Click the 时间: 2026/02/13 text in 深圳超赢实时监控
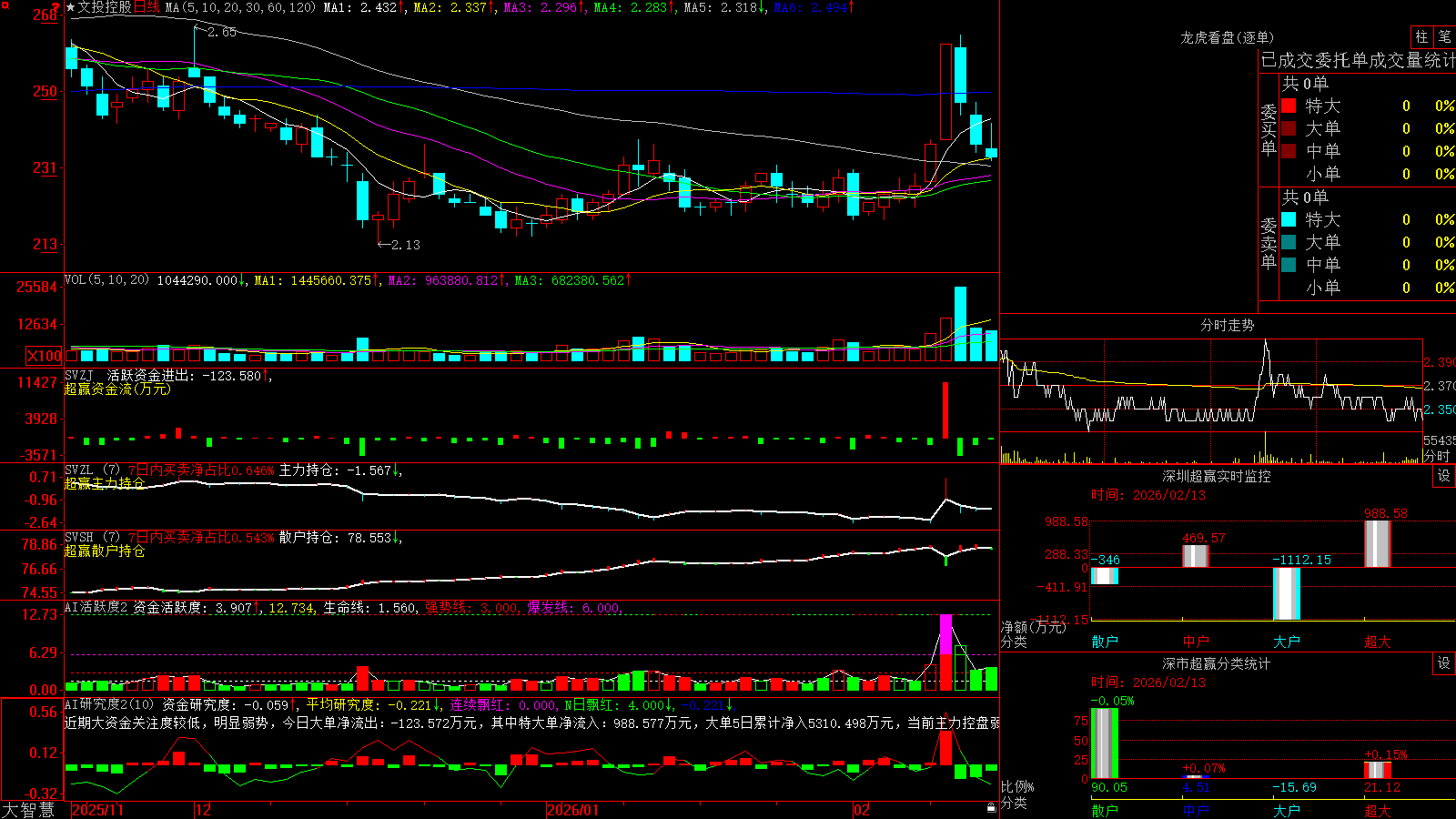 point(1148,495)
